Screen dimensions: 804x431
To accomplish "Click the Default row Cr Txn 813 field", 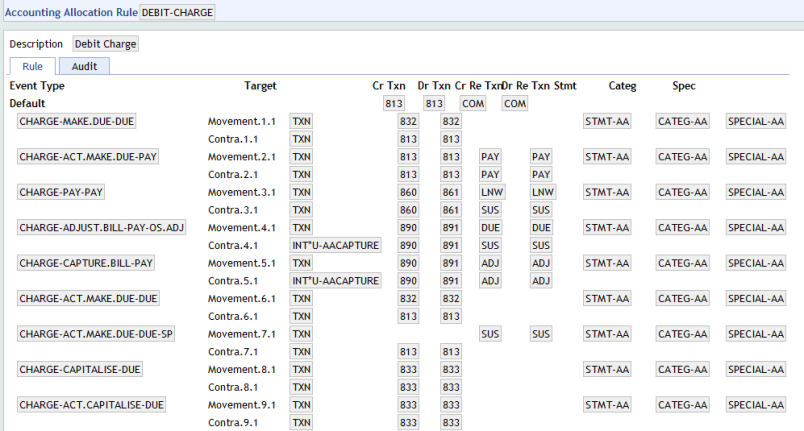I will point(393,103).
